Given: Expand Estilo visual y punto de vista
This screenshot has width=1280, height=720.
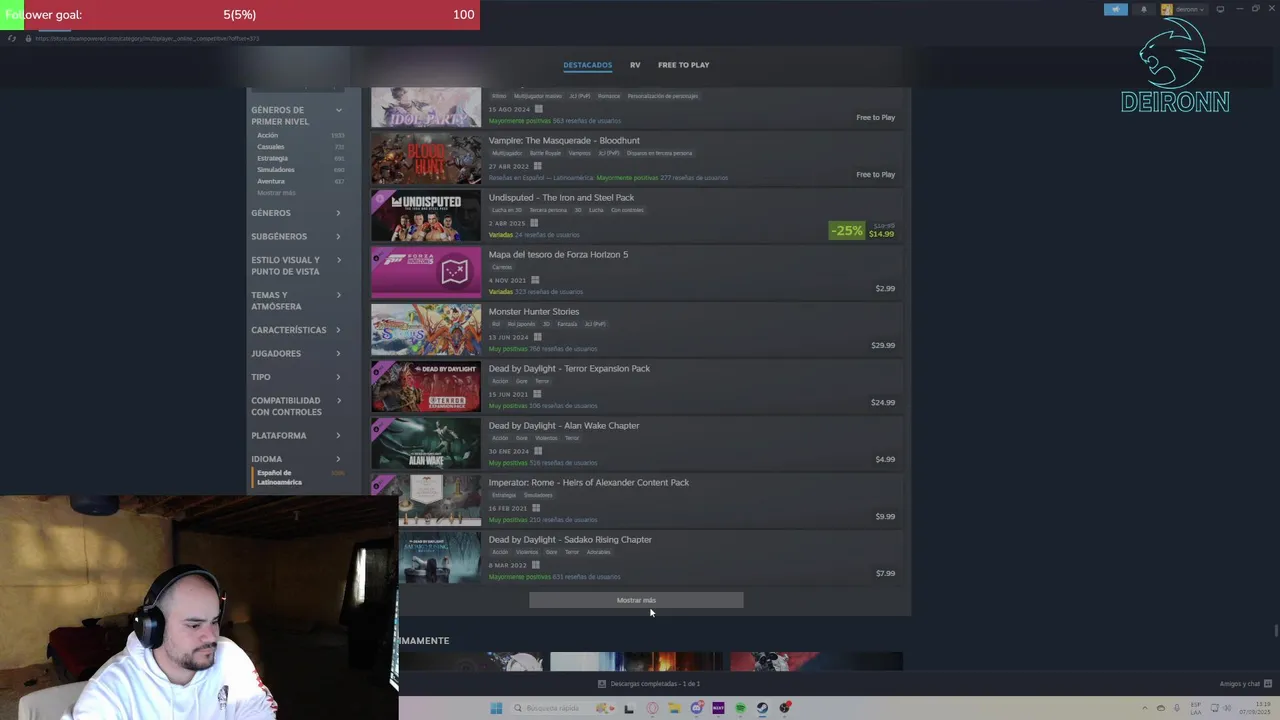Looking at the screenshot, I should [296, 266].
